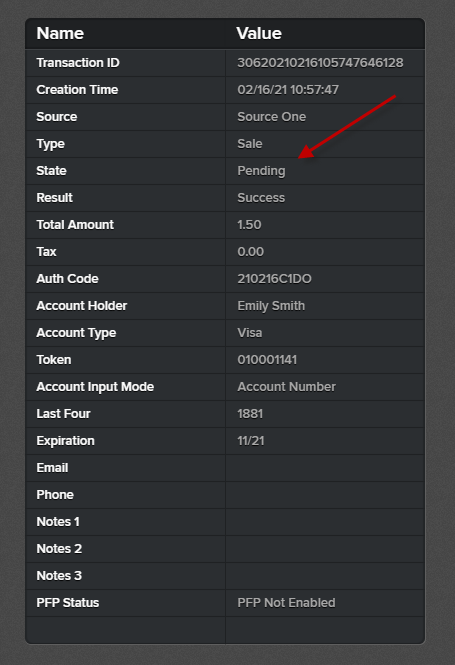Select the Creation Time value 02/16/21 10:57:47
The image size is (455, 665).
click(x=288, y=90)
